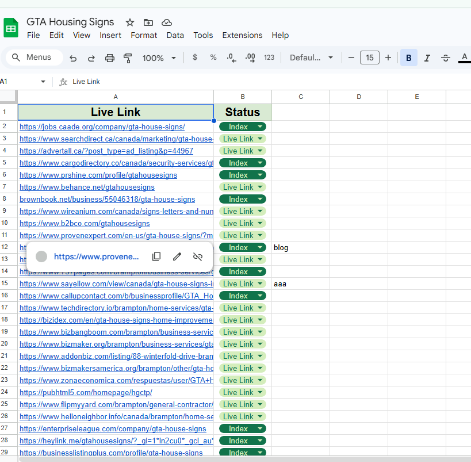
Task: Format as percent
Action: (x=213, y=58)
